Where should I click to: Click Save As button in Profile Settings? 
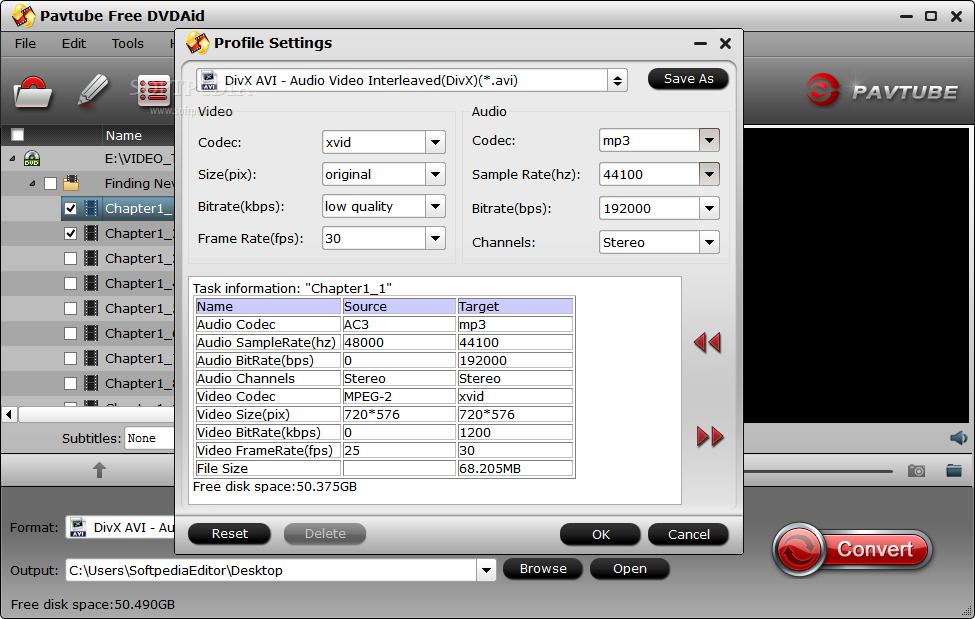688,79
